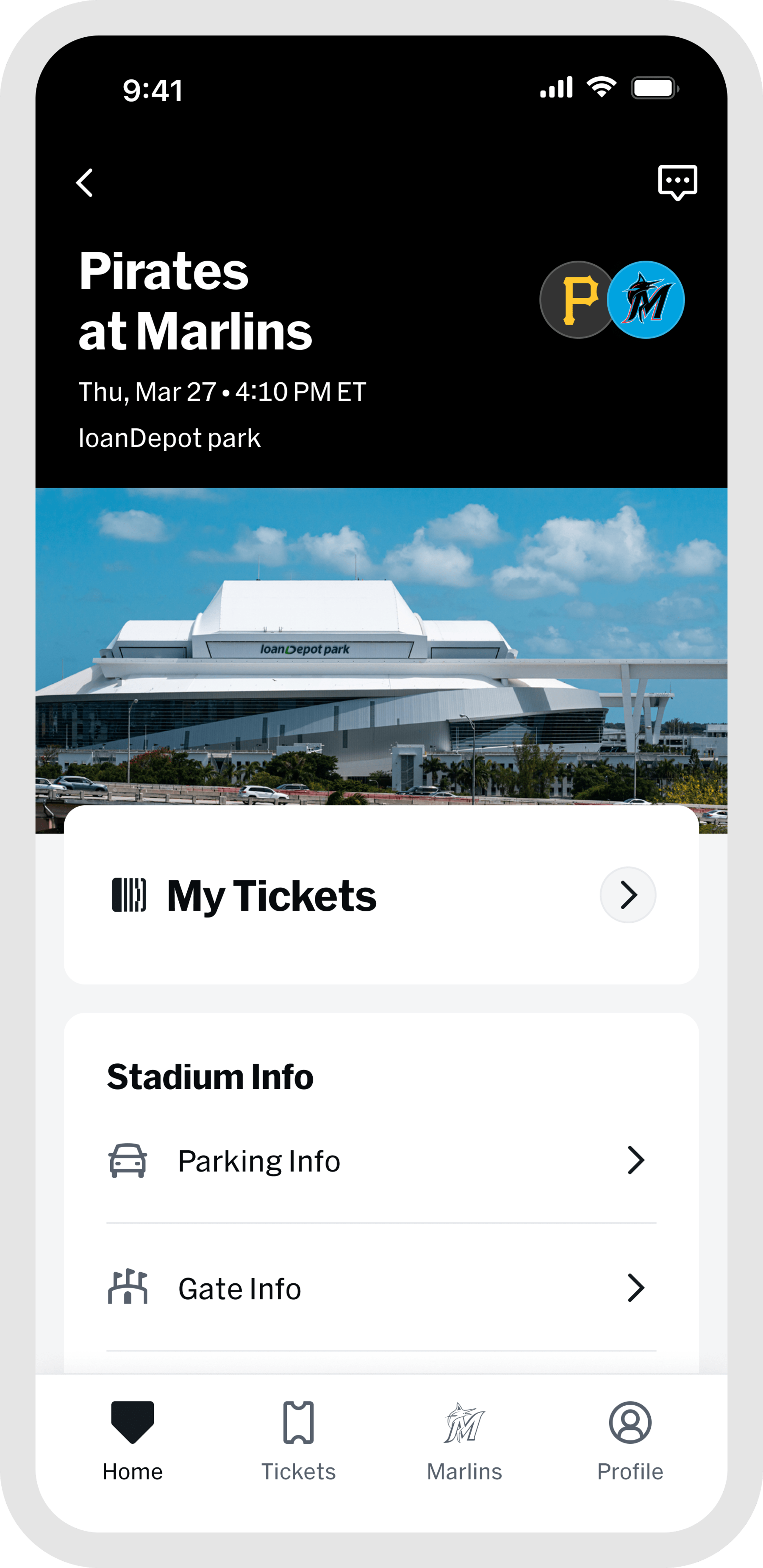Image resolution: width=763 pixels, height=1568 pixels.
Task: Tap the car icon beside Parking Info
Action: pos(128,1161)
